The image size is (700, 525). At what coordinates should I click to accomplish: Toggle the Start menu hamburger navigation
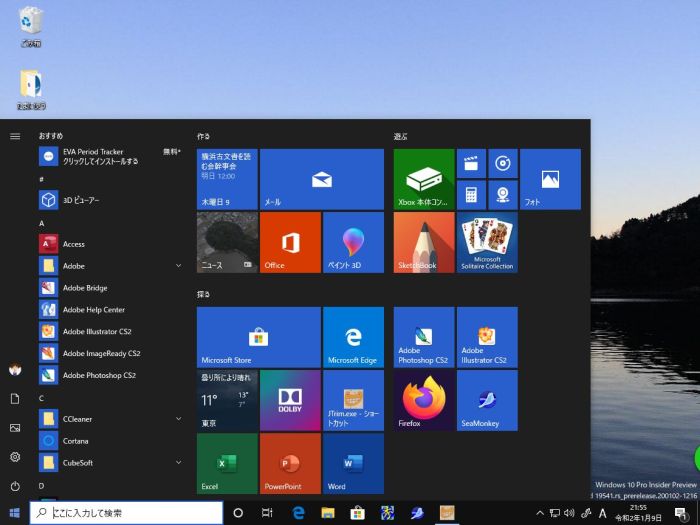[x=15, y=136]
